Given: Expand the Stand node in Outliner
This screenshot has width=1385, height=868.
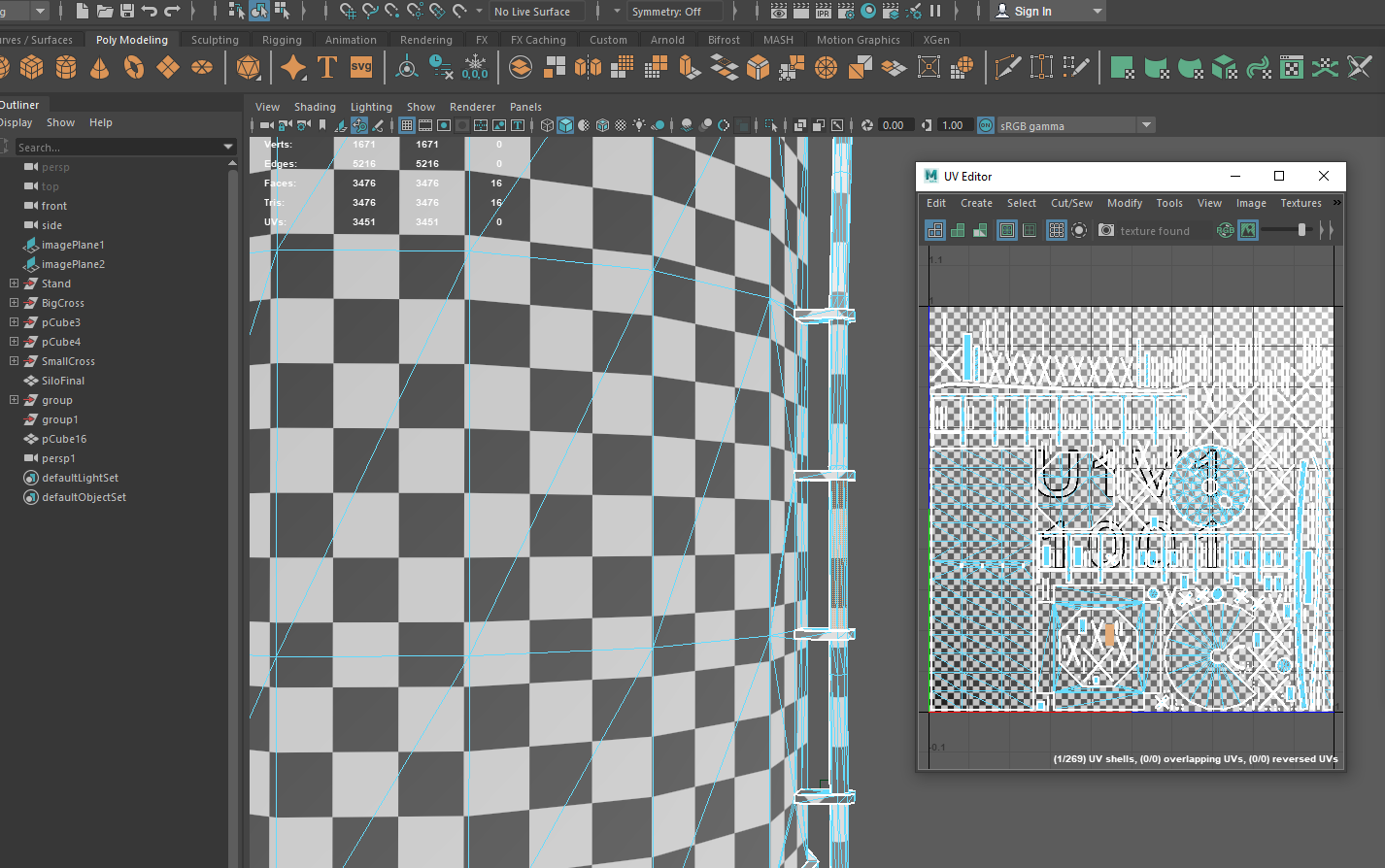Looking at the screenshot, I should [14, 284].
